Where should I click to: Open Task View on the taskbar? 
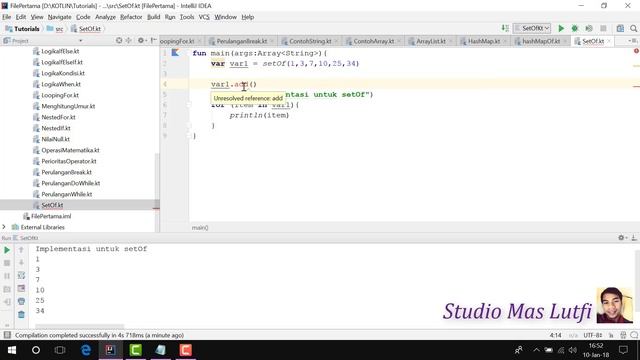point(60,350)
